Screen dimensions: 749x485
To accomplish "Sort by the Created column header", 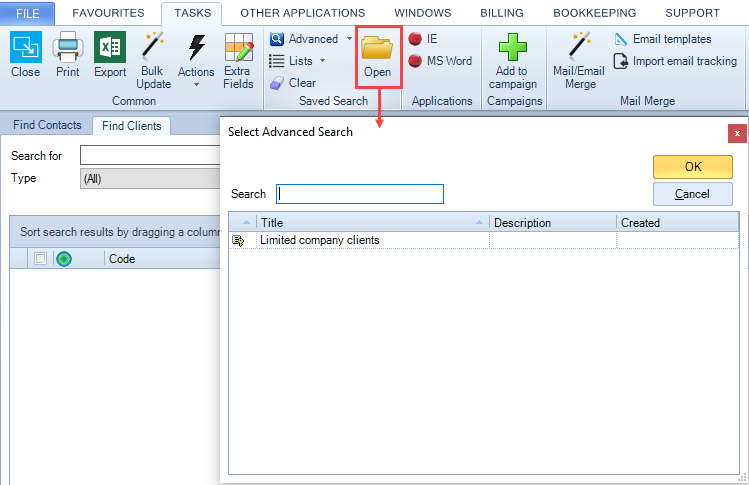I will tap(678, 223).
